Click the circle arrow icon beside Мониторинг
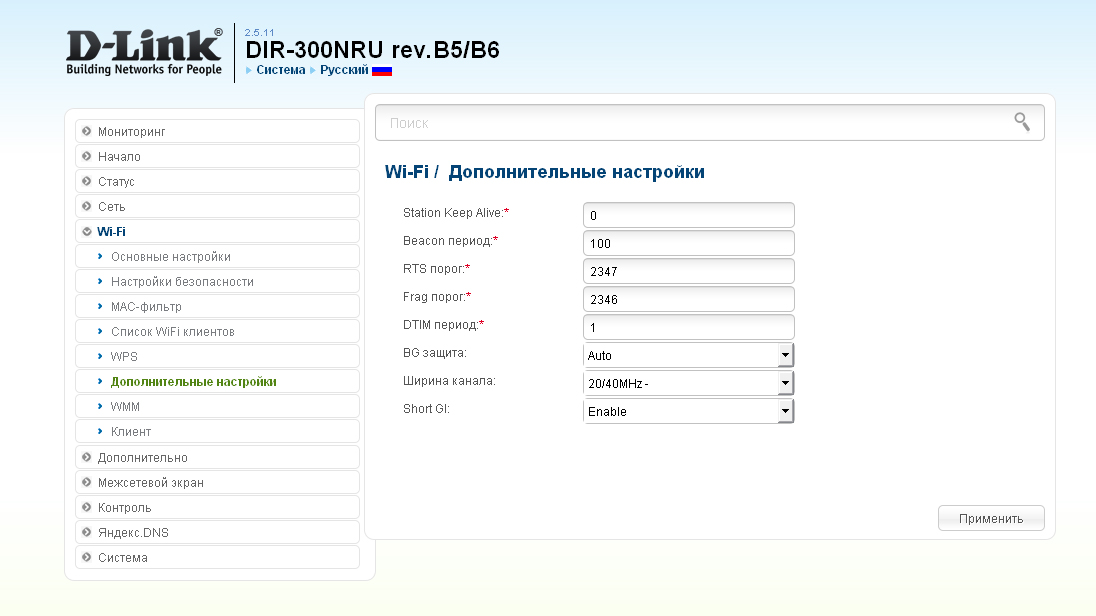 coord(87,131)
